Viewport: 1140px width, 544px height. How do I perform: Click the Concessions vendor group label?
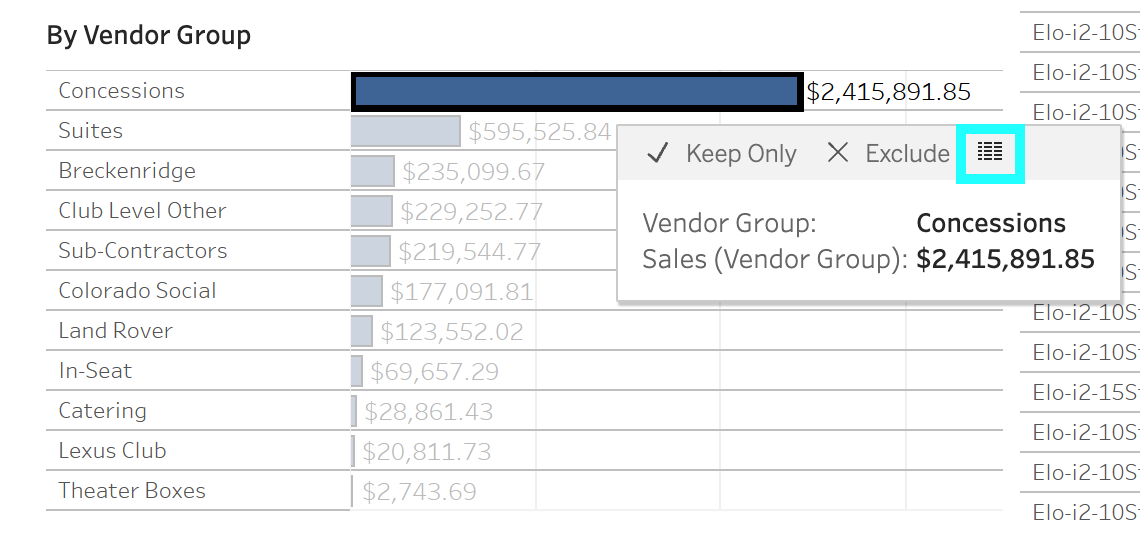(x=121, y=91)
